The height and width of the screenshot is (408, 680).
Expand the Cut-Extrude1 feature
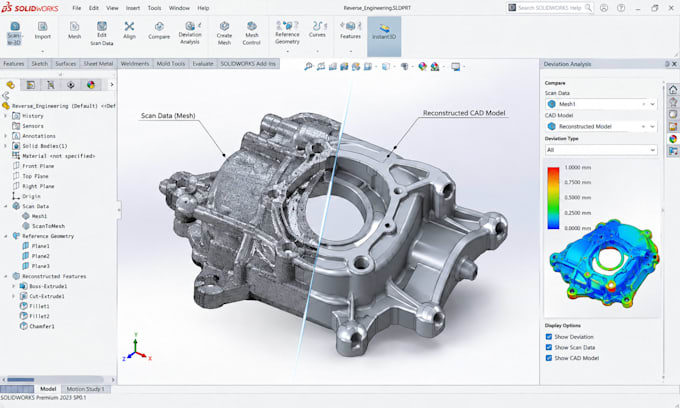click(x=13, y=296)
